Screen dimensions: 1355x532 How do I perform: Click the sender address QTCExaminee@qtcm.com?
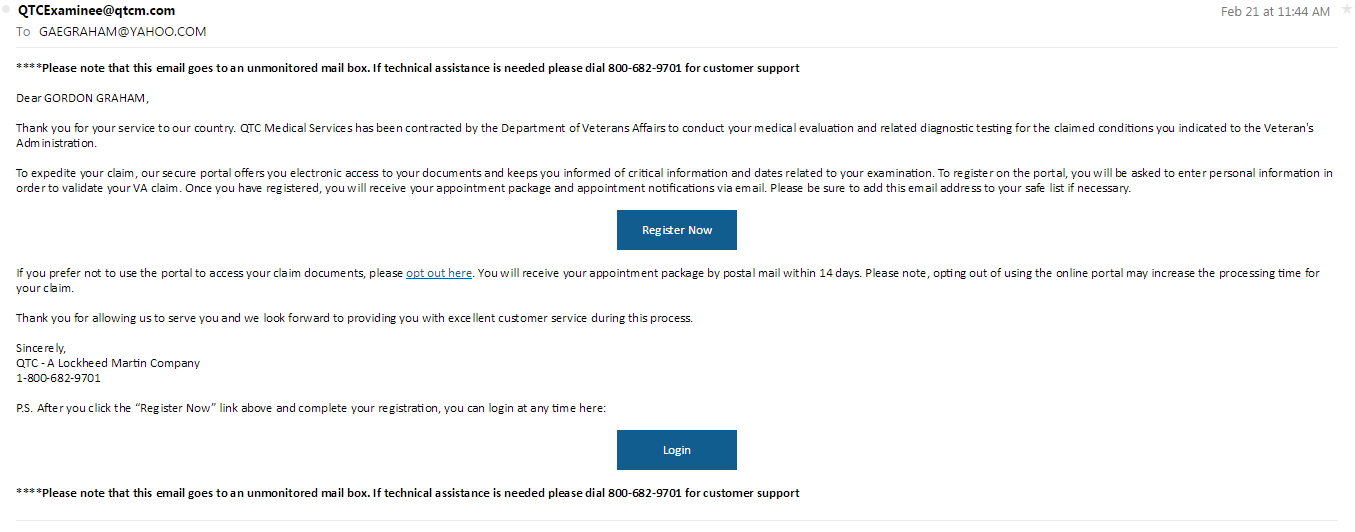pos(96,11)
